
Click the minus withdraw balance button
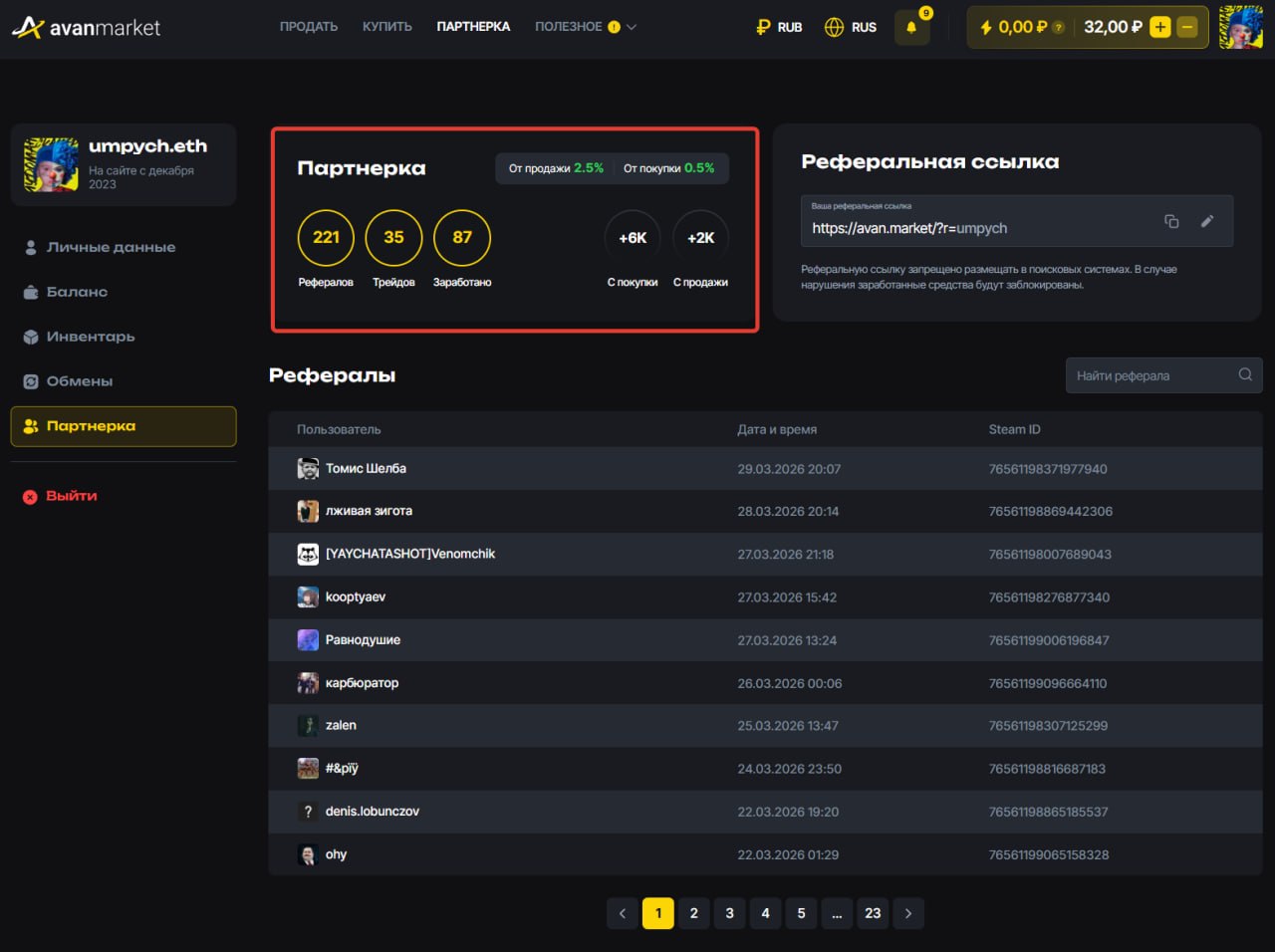[1186, 28]
